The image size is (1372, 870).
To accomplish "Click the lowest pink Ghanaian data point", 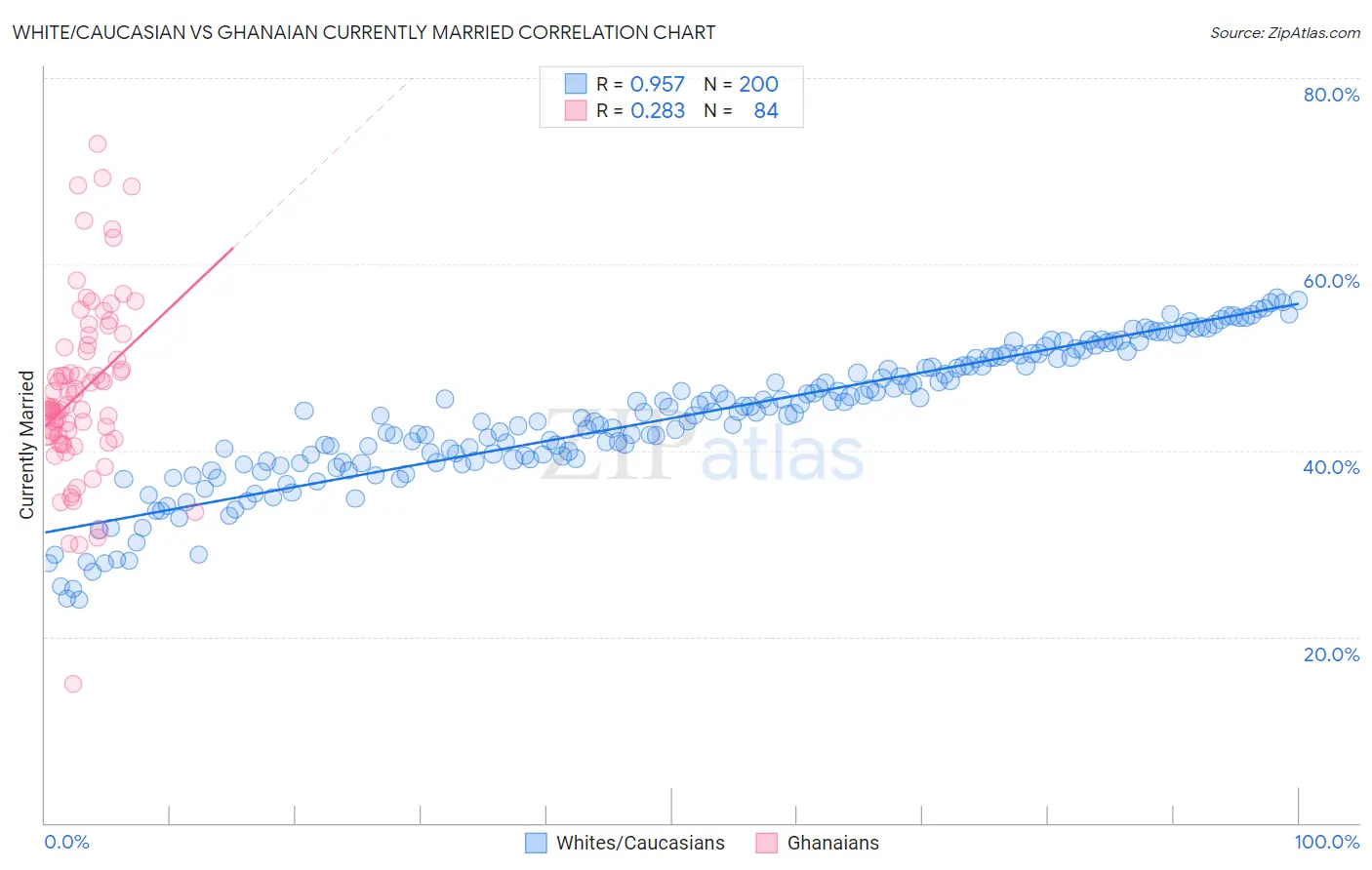I will tap(73, 684).
